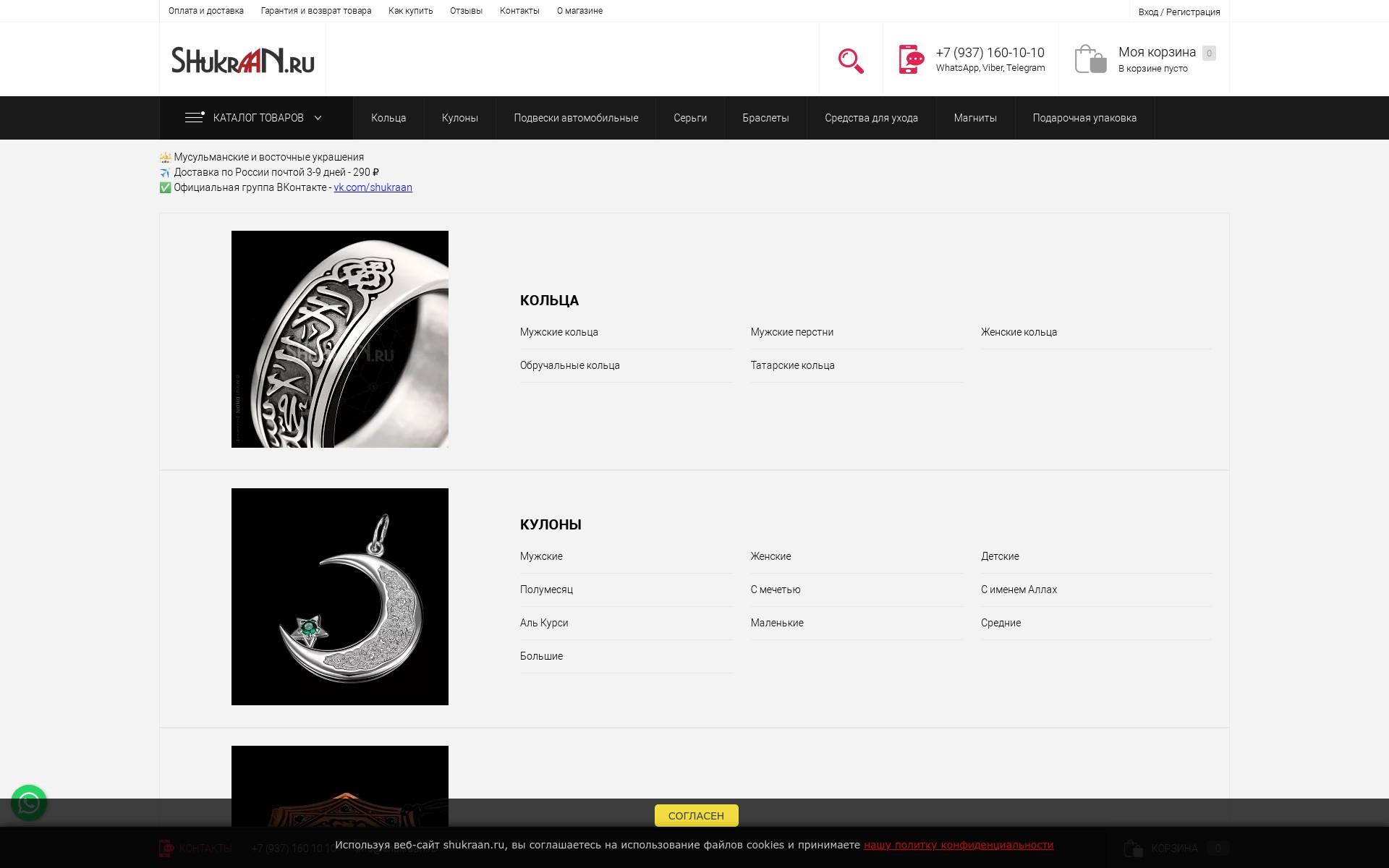Open Как купить page
The height and width of the screenshot is (868, 1389).
click(x=411, y=11)
